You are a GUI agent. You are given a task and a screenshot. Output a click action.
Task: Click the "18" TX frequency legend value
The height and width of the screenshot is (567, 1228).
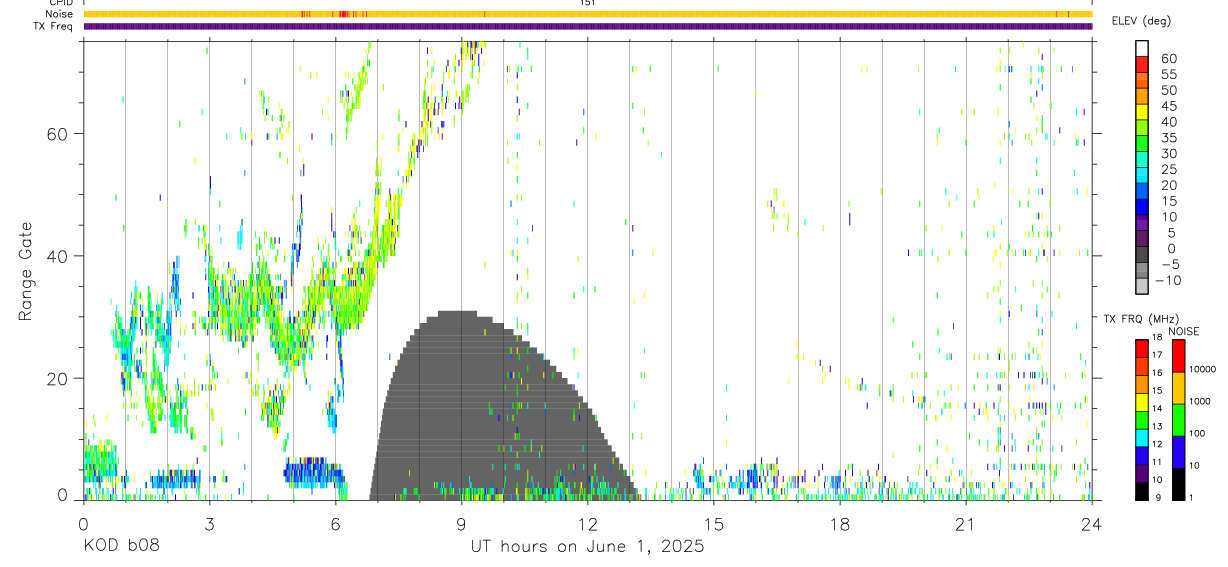1156,339
